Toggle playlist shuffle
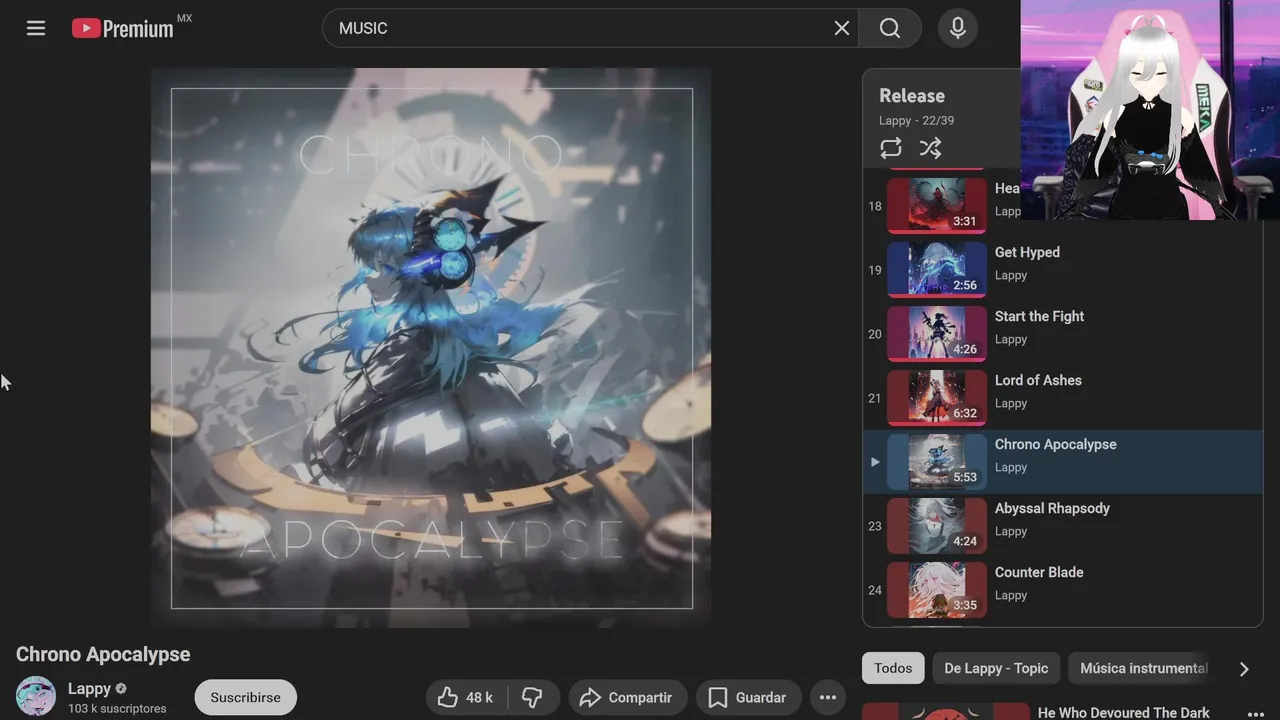Viewport: 1280px width, 720px height. coord(931,148)
